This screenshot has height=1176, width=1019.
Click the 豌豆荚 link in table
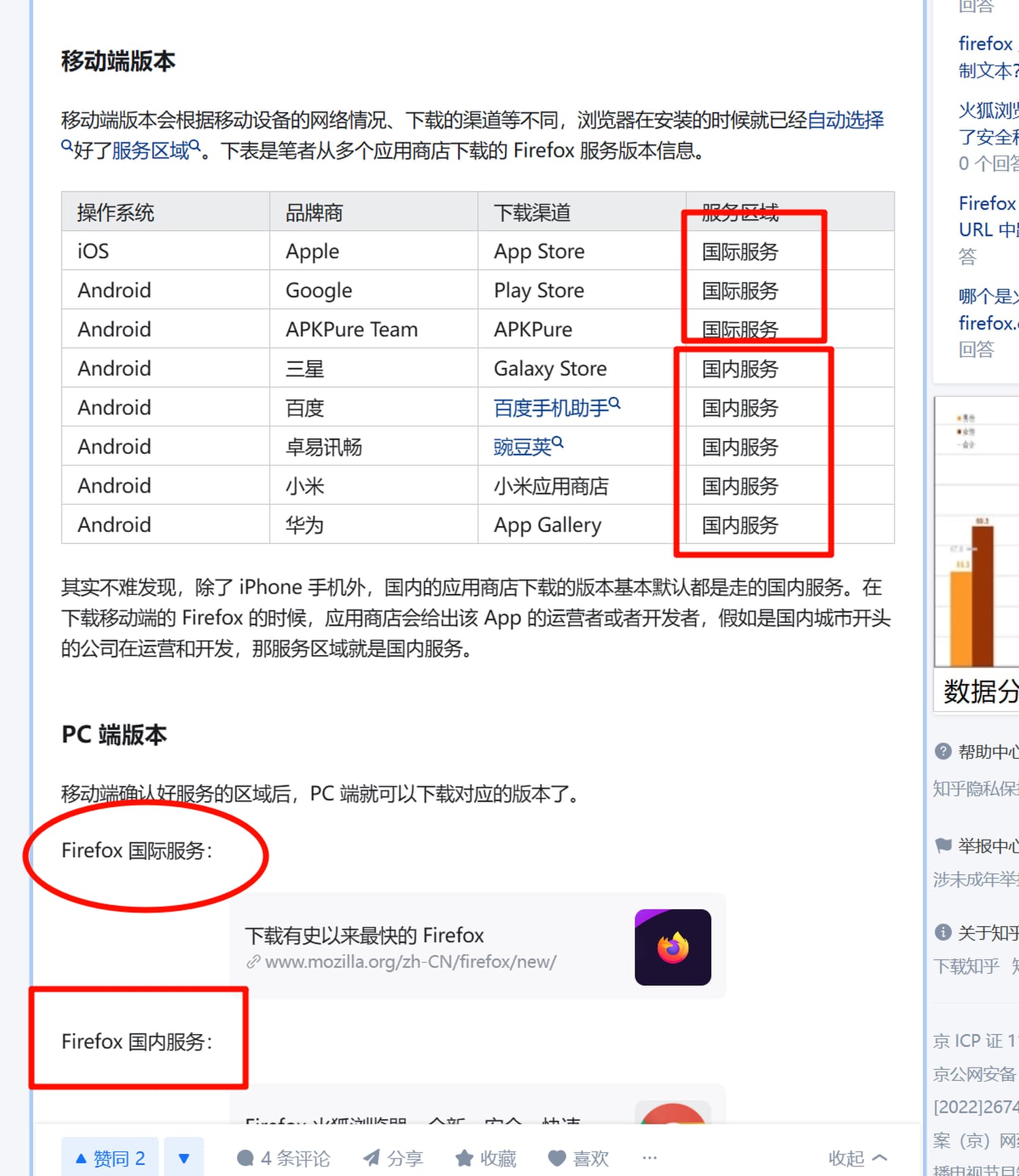coord(523,446)
